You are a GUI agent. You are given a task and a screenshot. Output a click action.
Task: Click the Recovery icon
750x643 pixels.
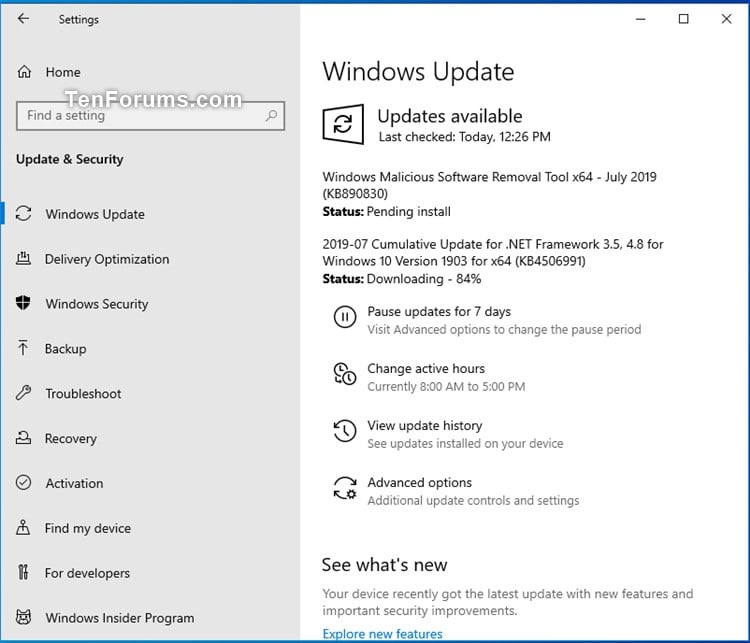point(23,437)
